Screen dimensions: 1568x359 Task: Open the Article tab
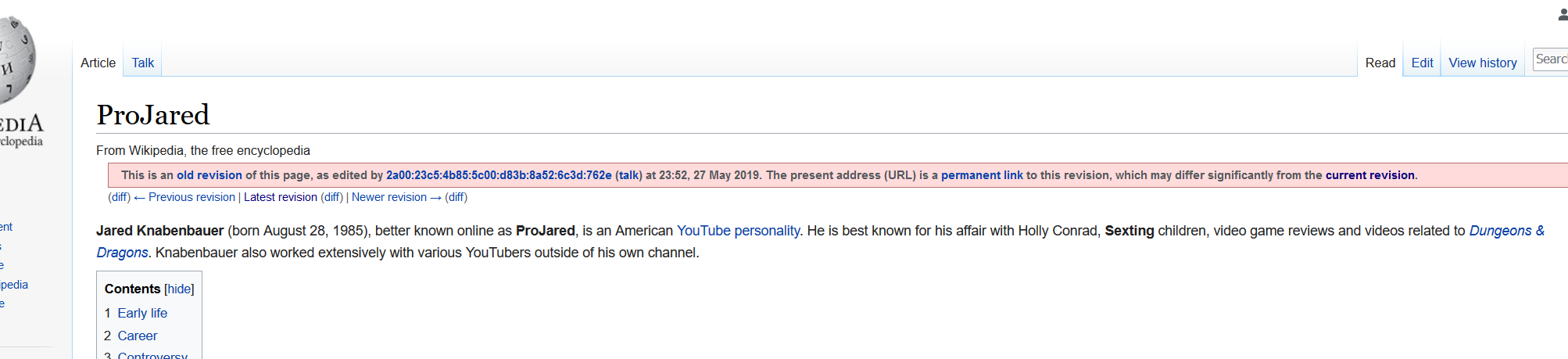[x=98, y=63]
